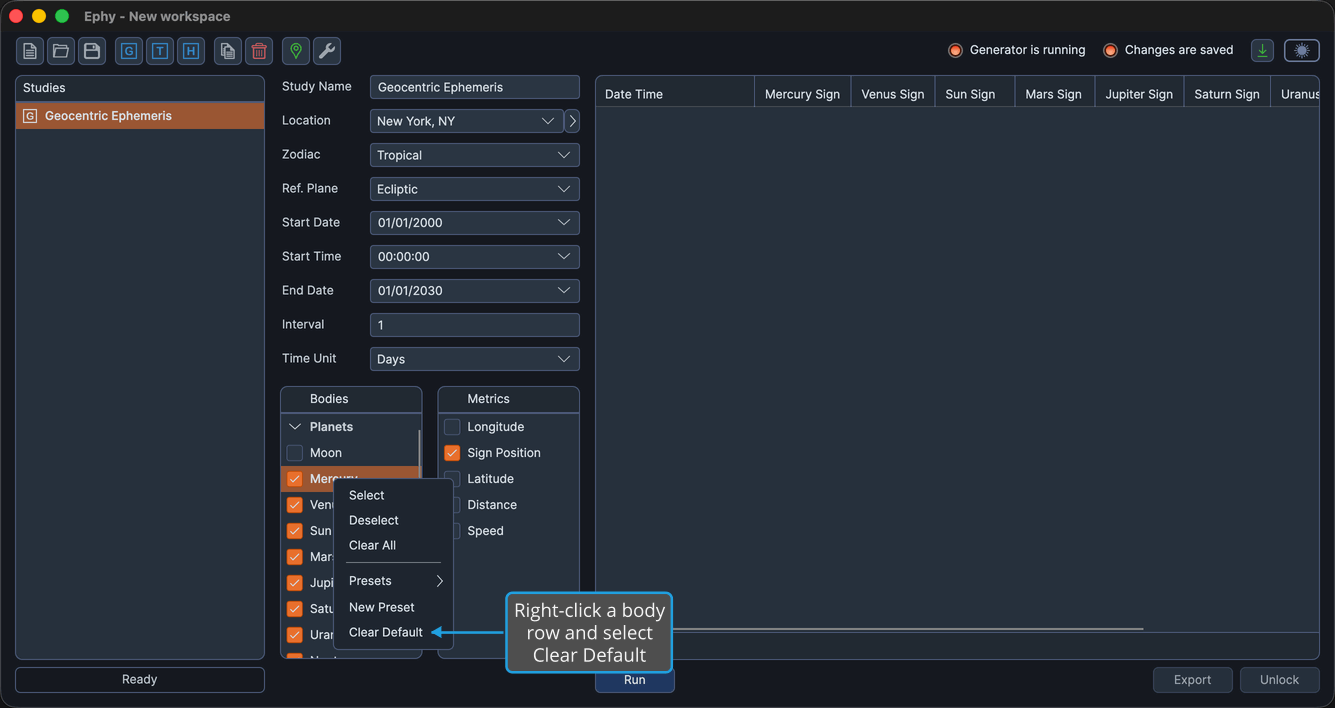
Task: Click the Run button
Action: 635,680
